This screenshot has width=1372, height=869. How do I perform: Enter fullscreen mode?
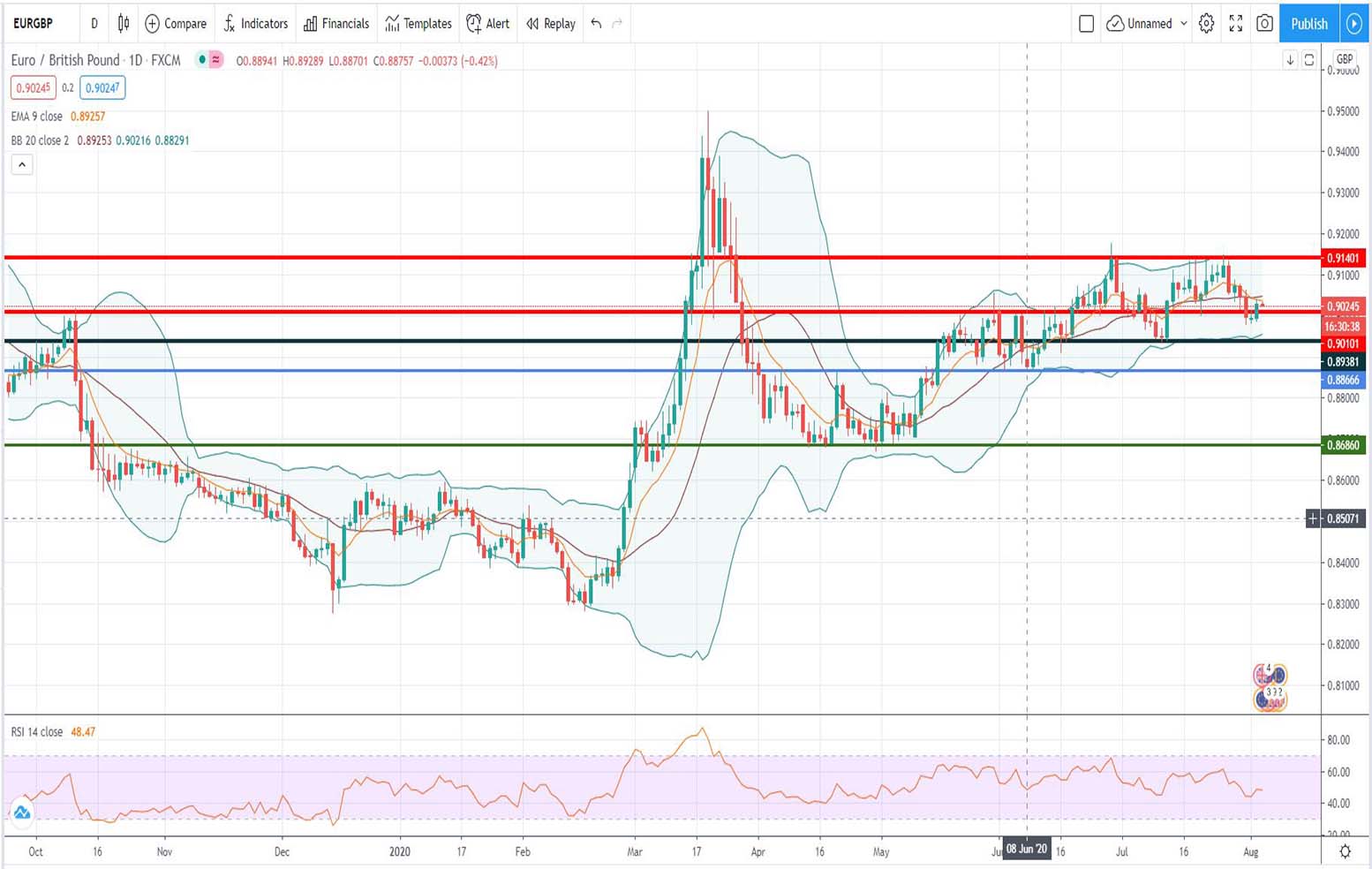click(x=1235, y=24)
